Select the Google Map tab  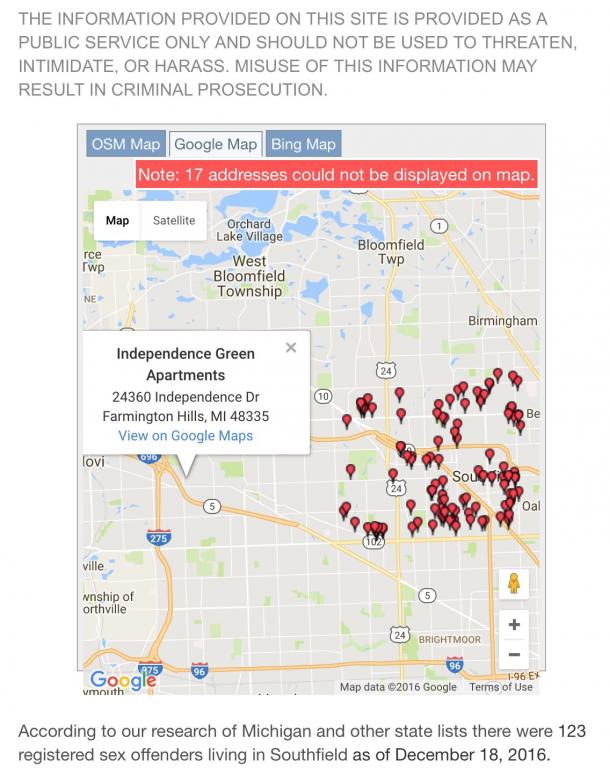(215, 144)
